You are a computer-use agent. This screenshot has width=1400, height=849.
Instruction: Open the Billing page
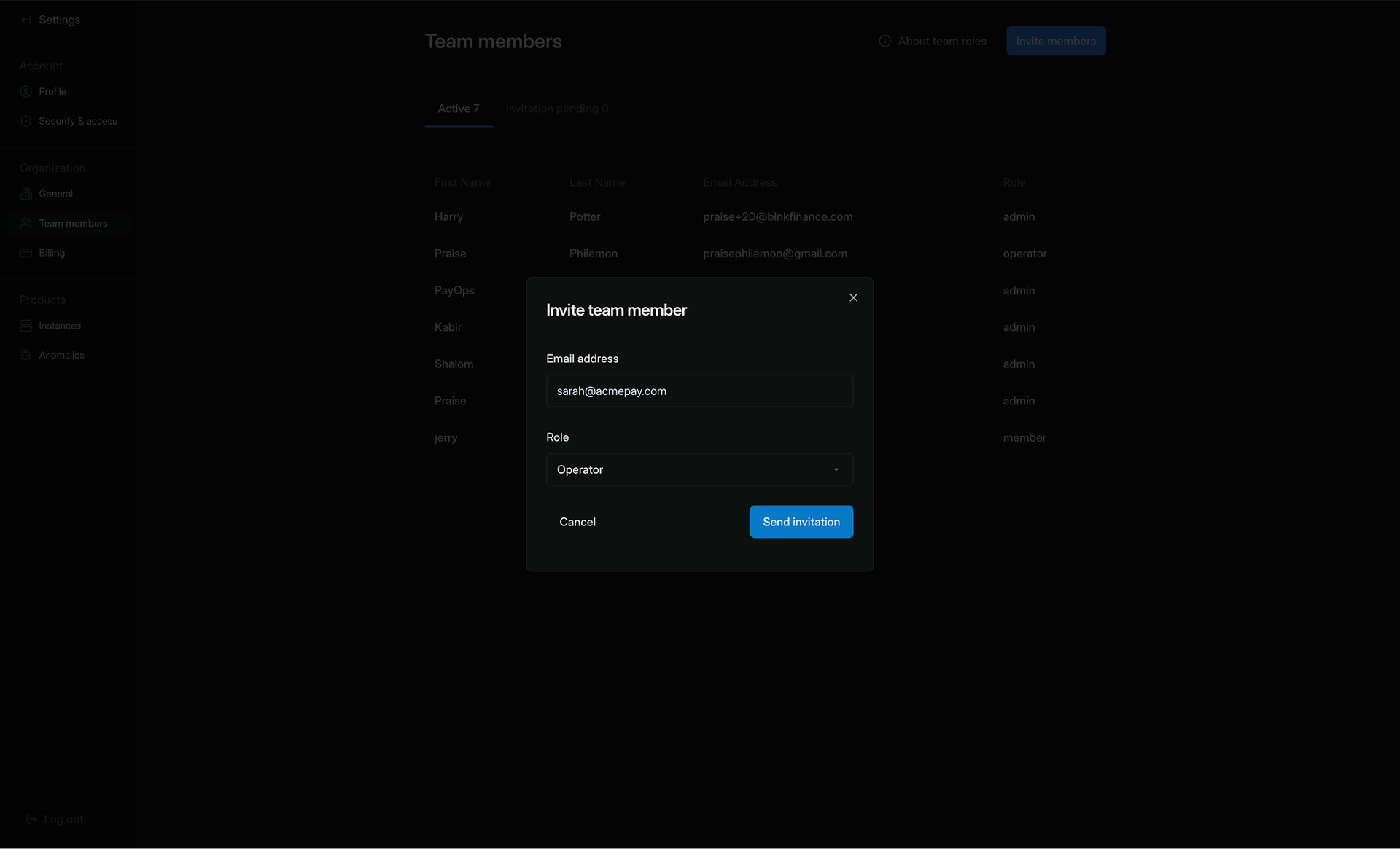click(x=52, y=253)
